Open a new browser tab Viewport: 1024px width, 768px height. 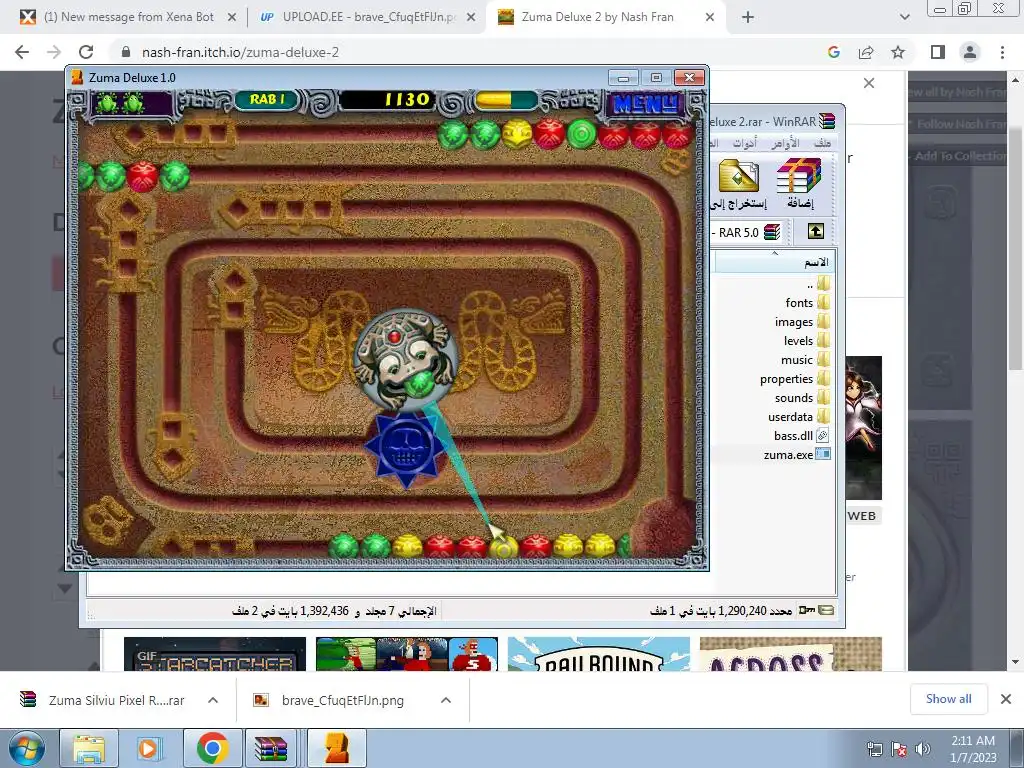(x=748, y=18)
